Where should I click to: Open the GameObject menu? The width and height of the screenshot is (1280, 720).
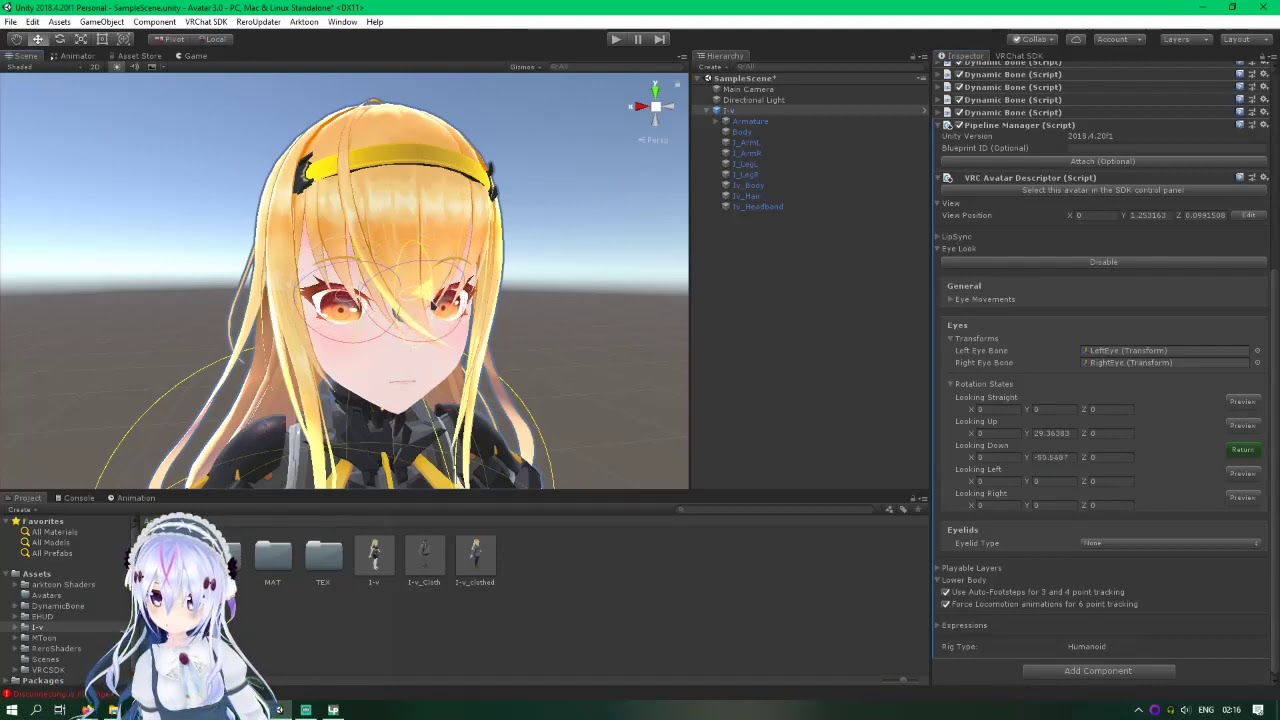click(102, 22)
